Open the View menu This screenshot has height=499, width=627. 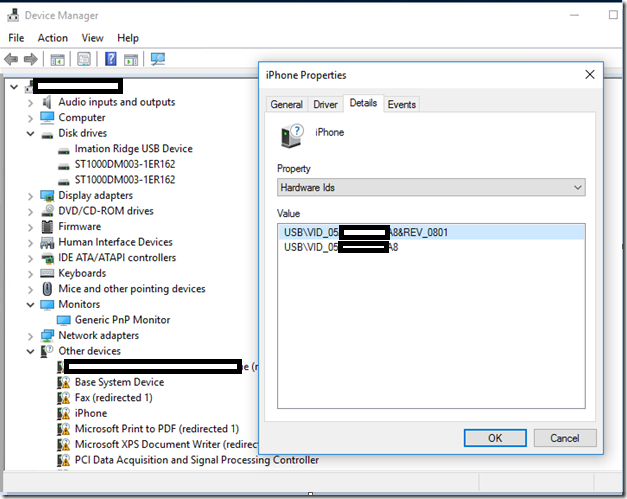(92, 38)
